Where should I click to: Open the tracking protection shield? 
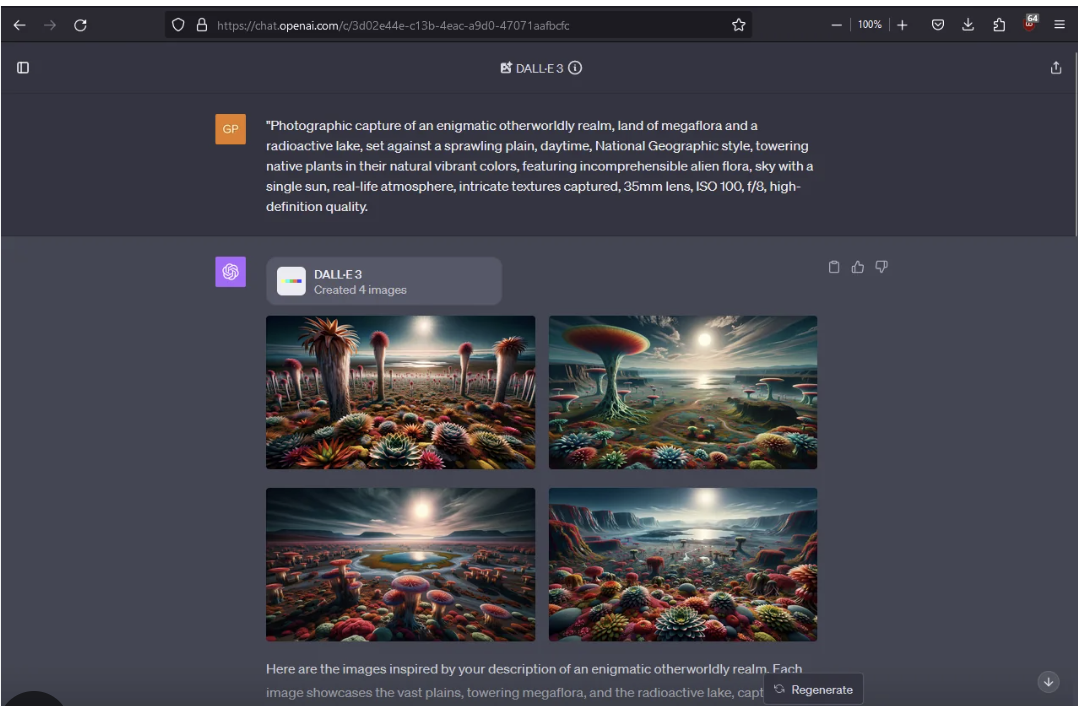[x=178, y=25]
